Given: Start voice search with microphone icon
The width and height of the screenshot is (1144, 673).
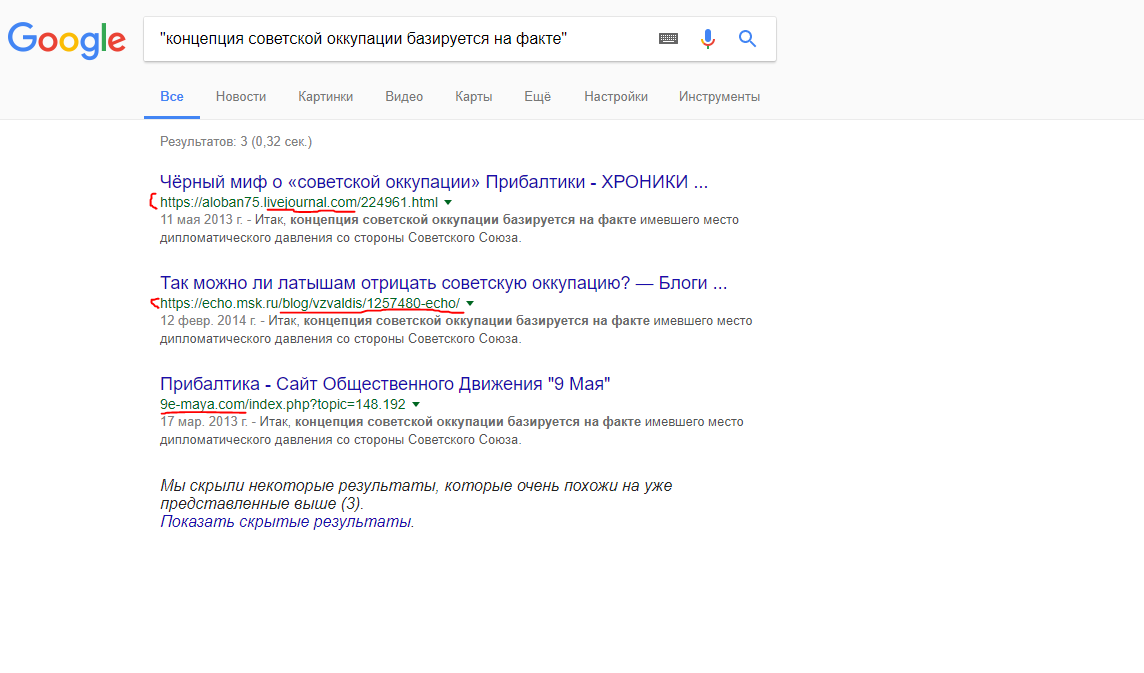Looking at the screenshot, I should pos(708,39).
